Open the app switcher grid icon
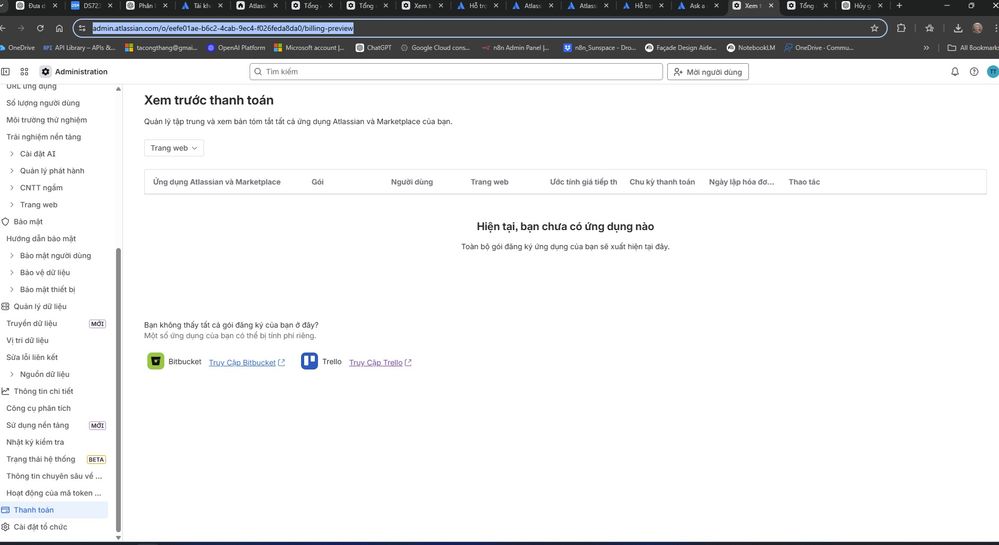 click(x=24, y=71)
